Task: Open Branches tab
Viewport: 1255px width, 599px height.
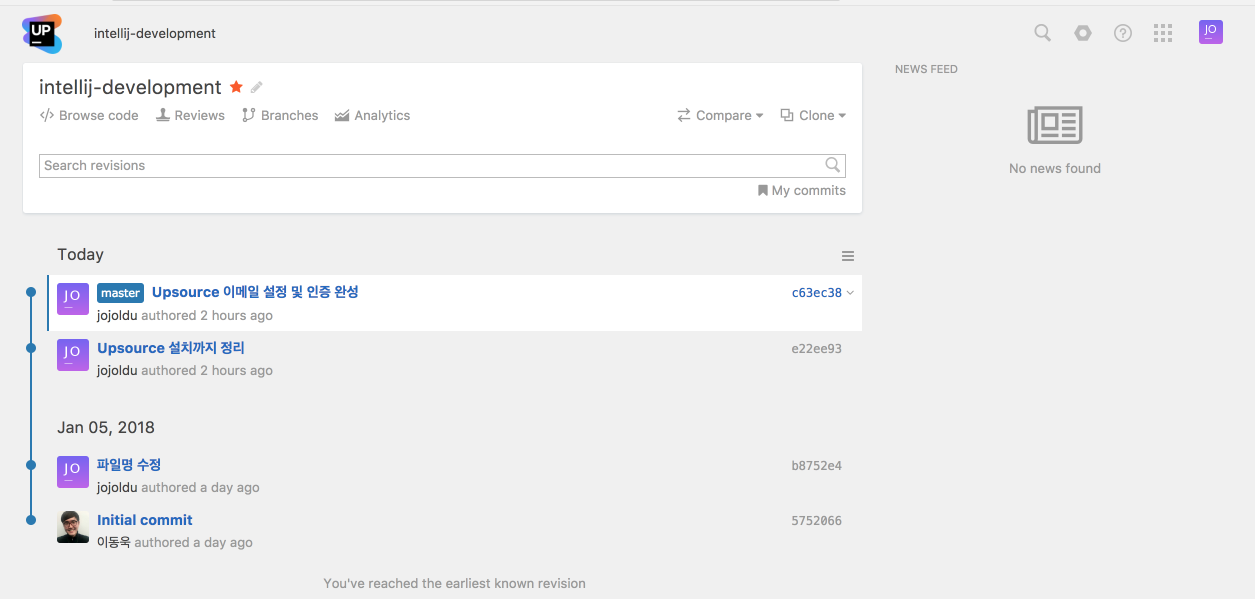Action: 280,115
